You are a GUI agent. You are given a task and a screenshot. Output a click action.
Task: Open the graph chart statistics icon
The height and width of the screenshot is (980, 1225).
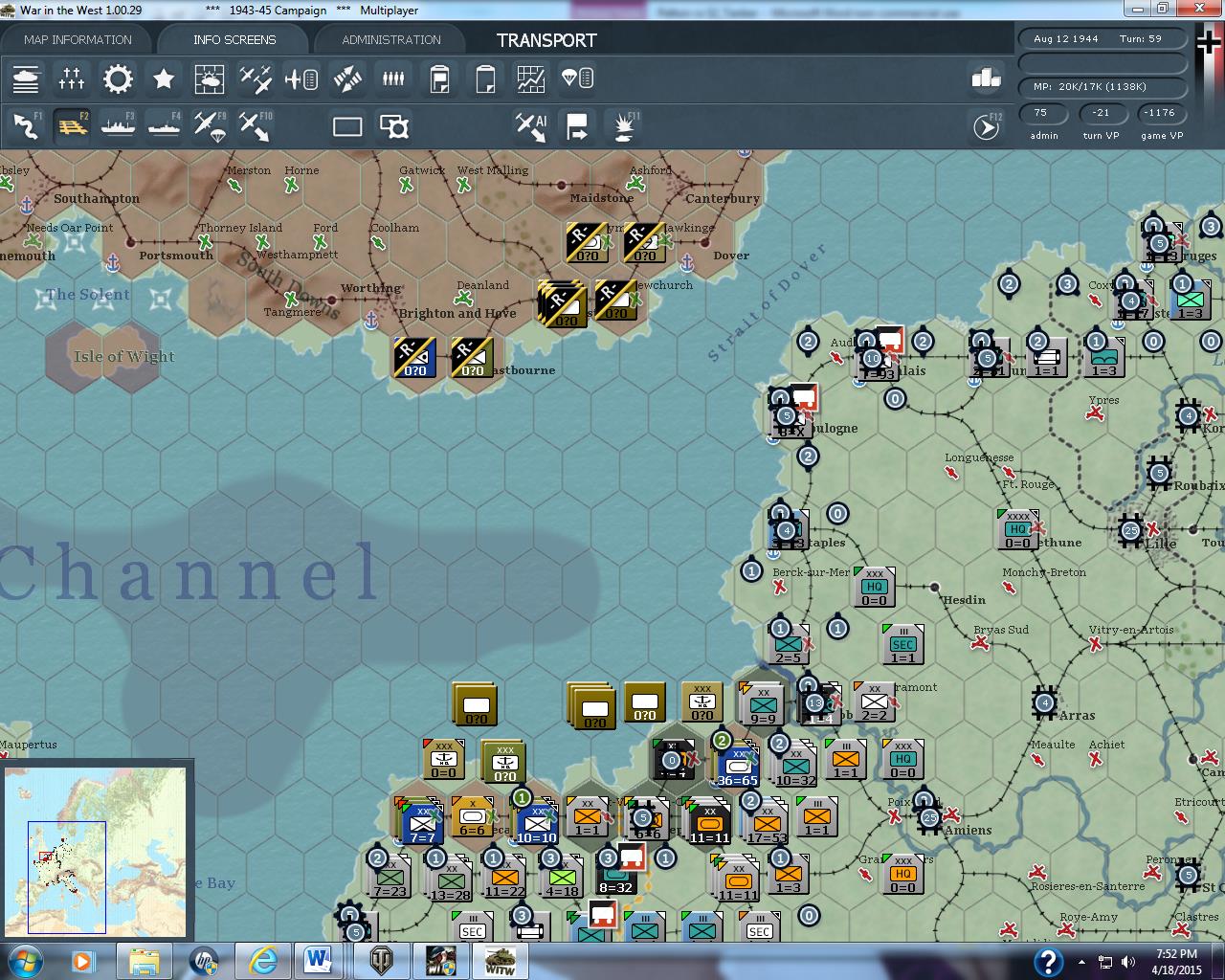pyautogui.click(x=531, y=78)
